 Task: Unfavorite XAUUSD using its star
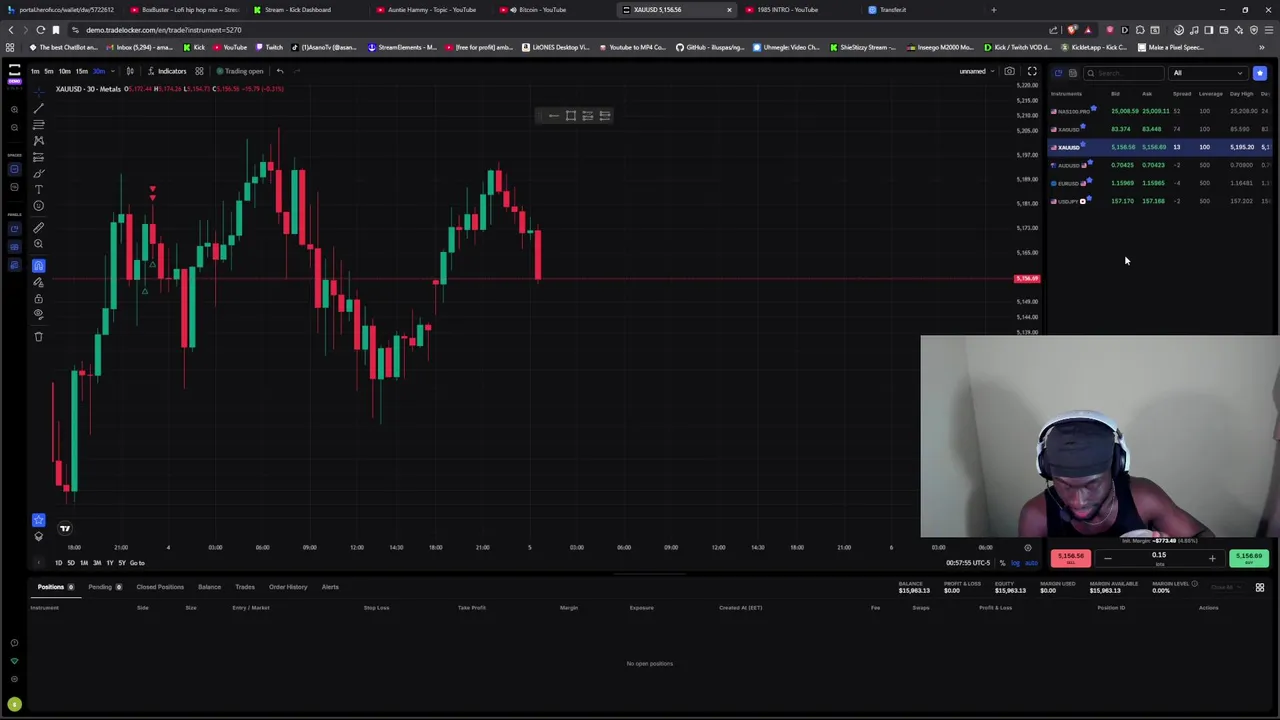click(1083, 145)
